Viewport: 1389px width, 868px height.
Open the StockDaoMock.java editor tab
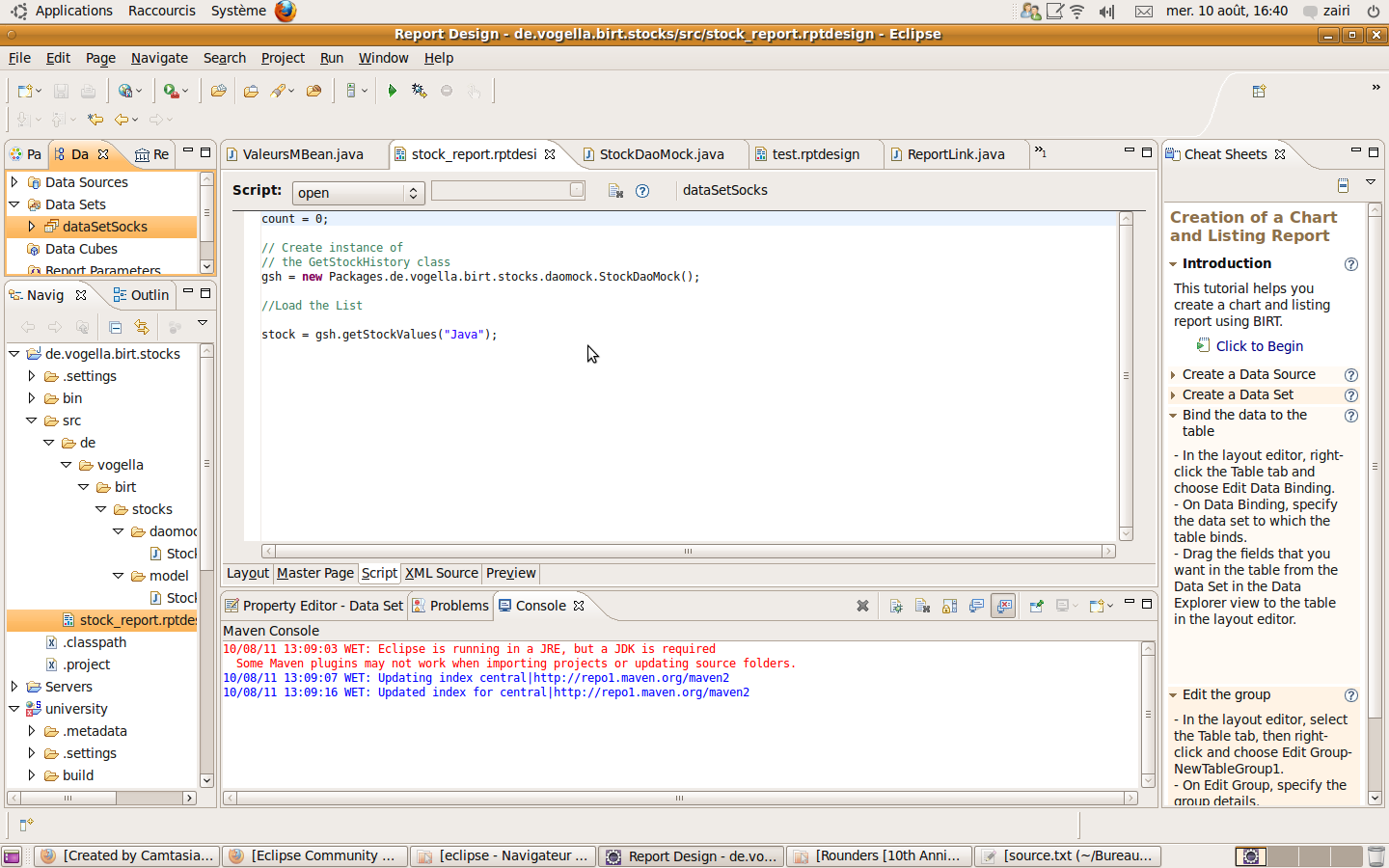point(661,154)
